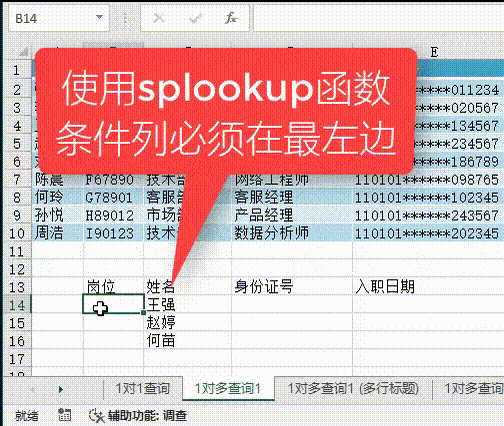Click ID number ending 098765

coord(428,180)
